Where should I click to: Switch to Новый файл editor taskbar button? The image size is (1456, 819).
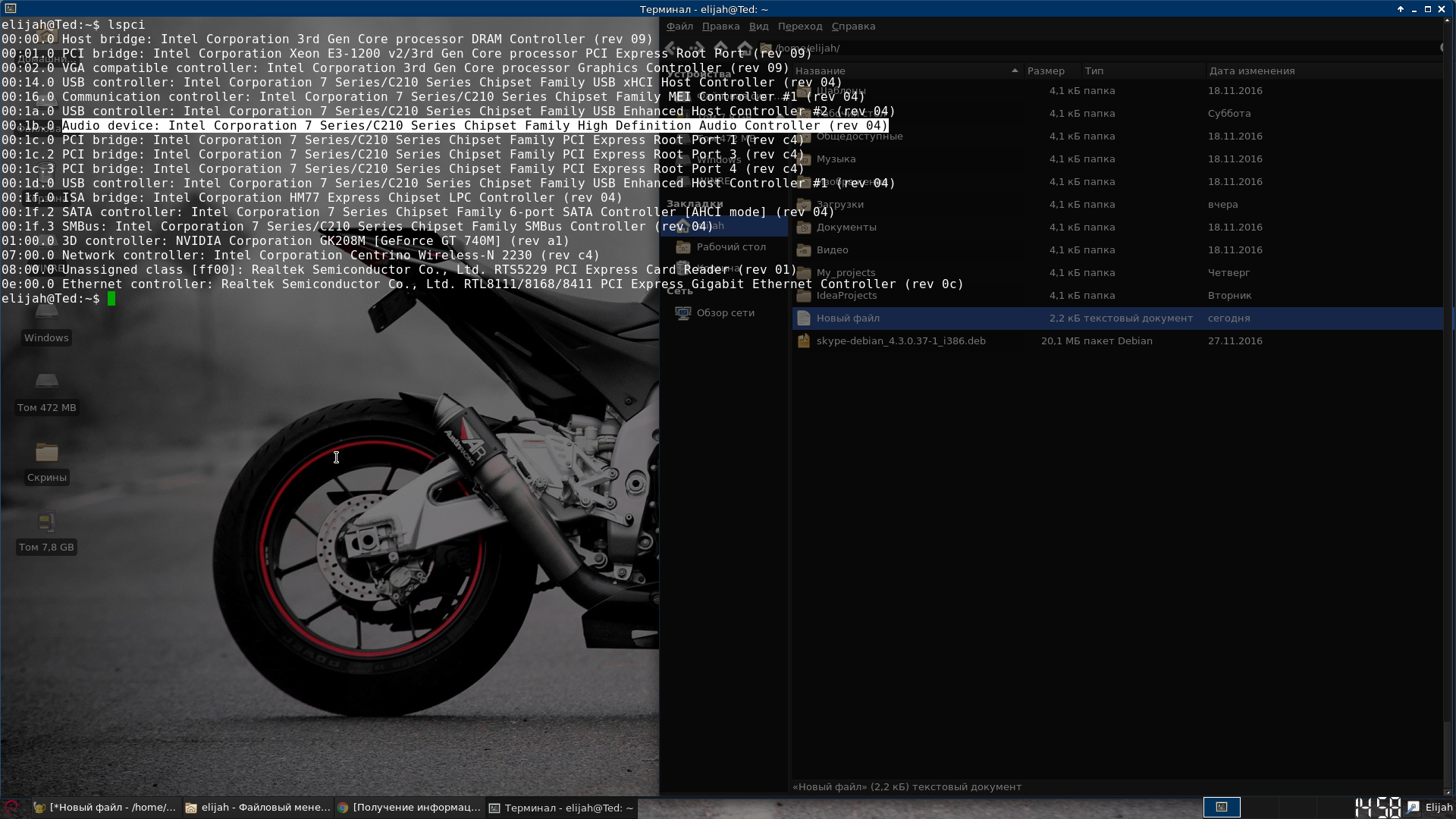(x=105, y=808)
